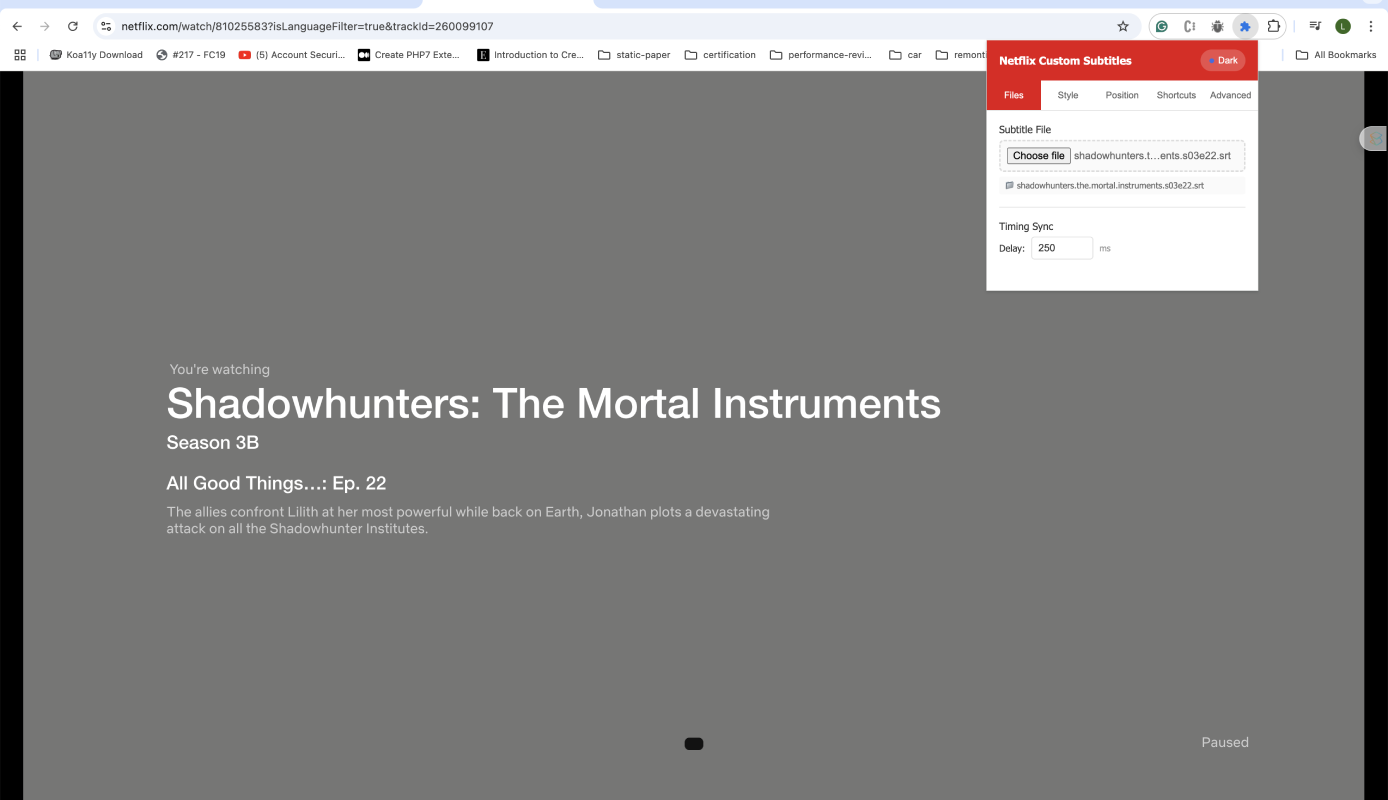Click the All Good Things...: Ep. 22 text
Viewport: 1388px width, 800px height.
276,483
